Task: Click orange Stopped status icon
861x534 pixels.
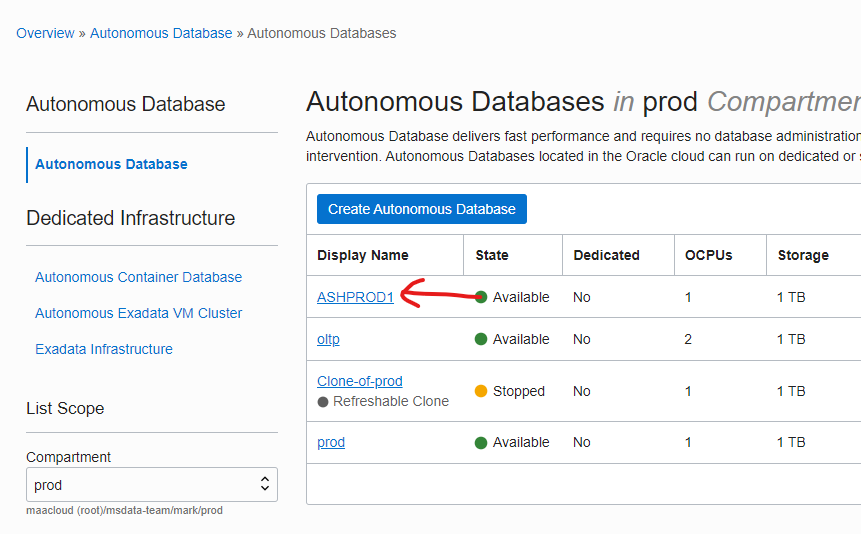Action: tap(481, 391)
